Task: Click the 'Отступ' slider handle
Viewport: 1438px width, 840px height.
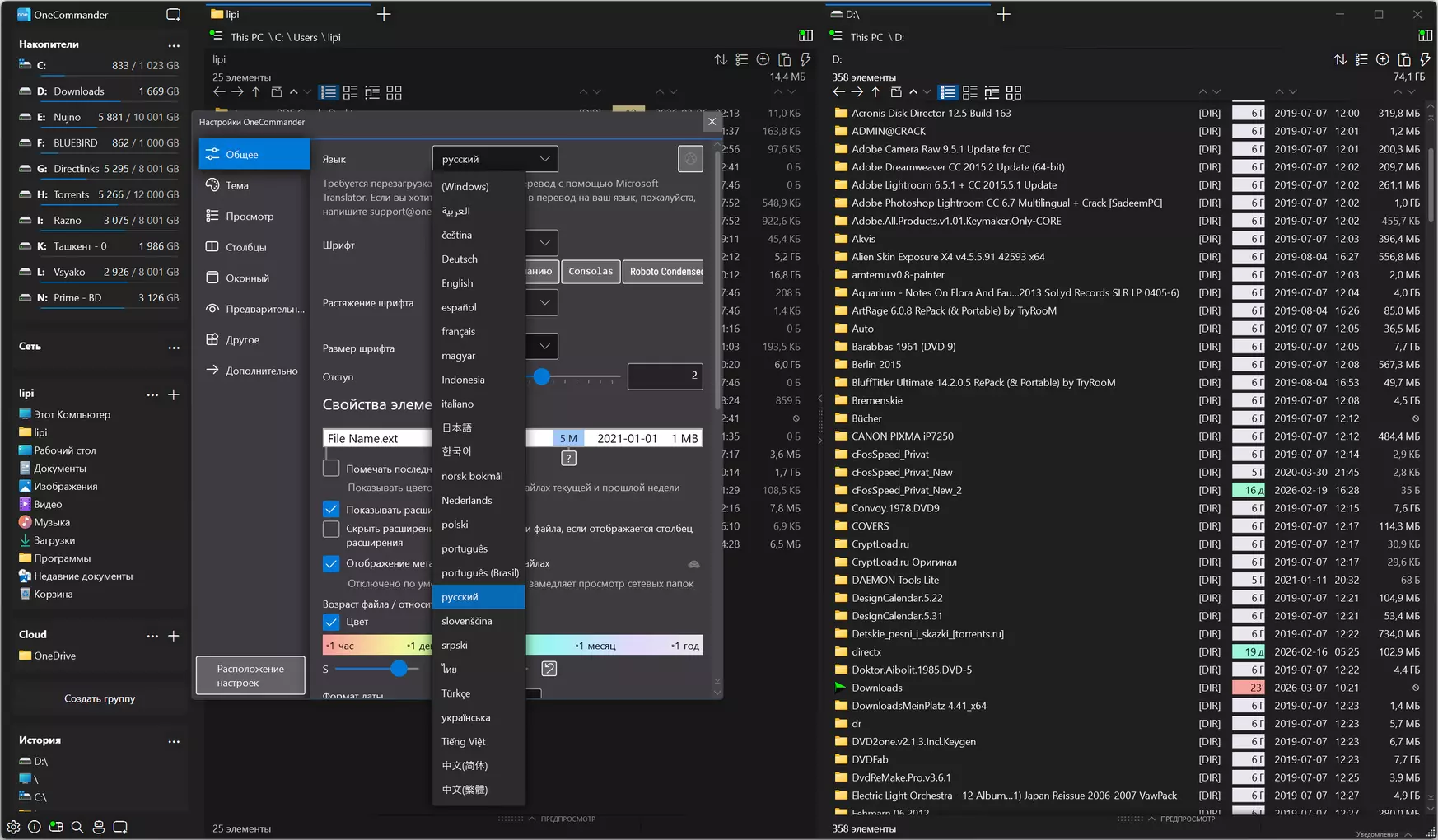Action: 541,376
